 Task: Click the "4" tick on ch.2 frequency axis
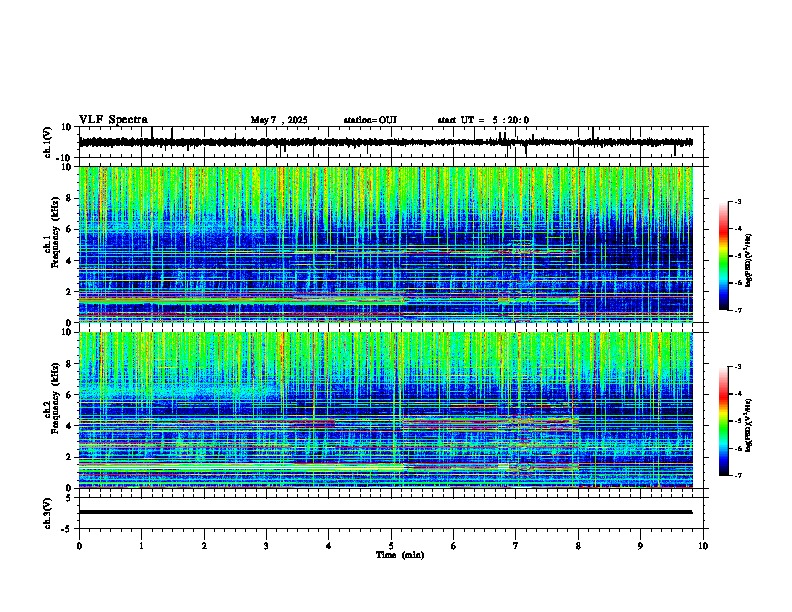pos(69,426)
